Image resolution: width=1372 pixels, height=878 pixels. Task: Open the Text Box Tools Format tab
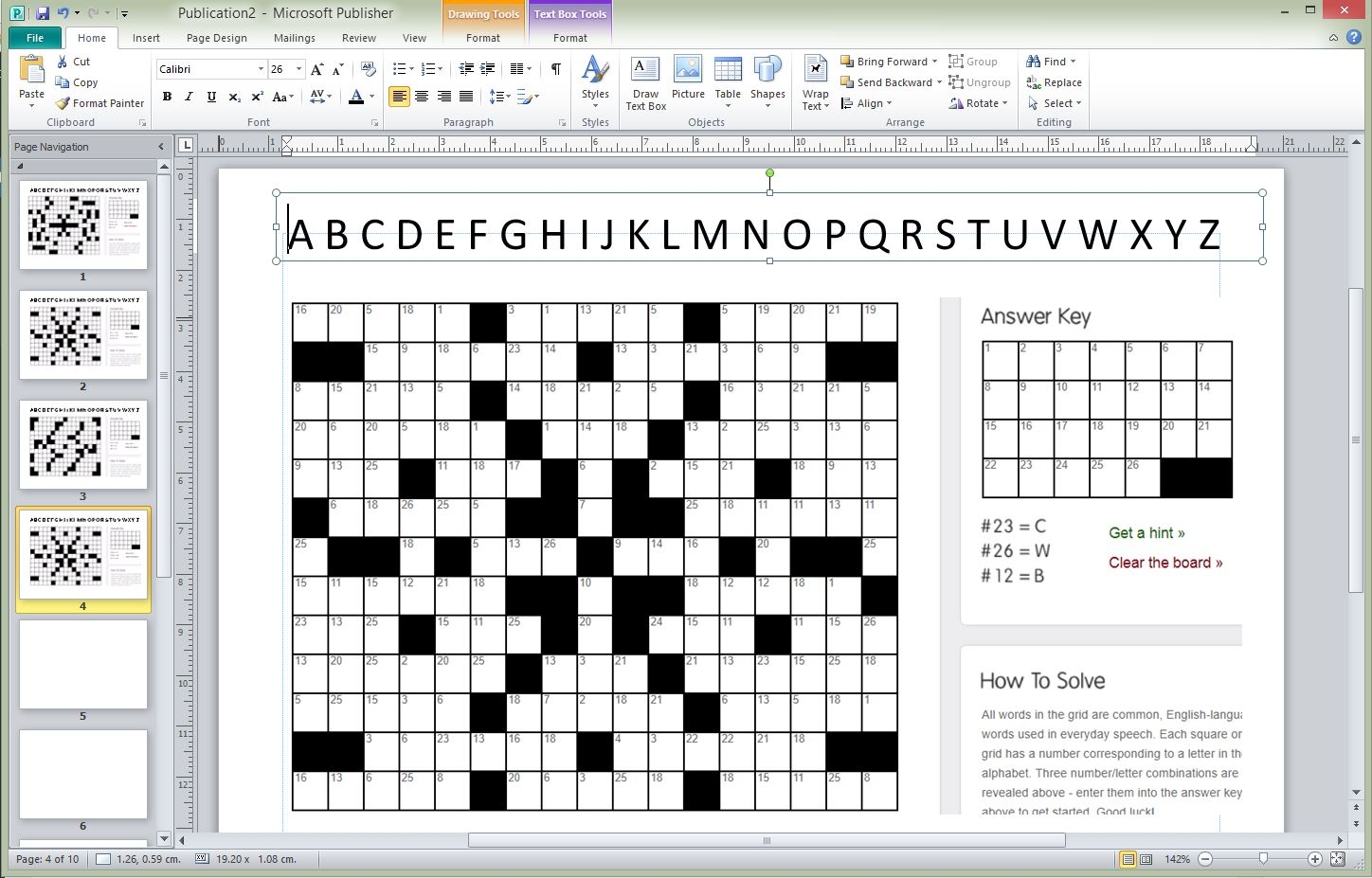click(x=569, y=38)
